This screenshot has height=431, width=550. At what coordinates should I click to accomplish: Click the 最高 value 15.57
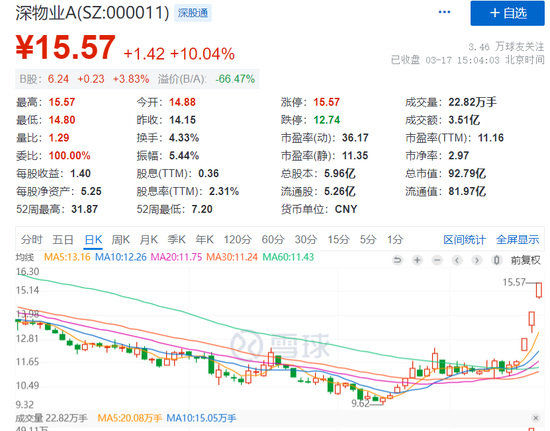62,102
